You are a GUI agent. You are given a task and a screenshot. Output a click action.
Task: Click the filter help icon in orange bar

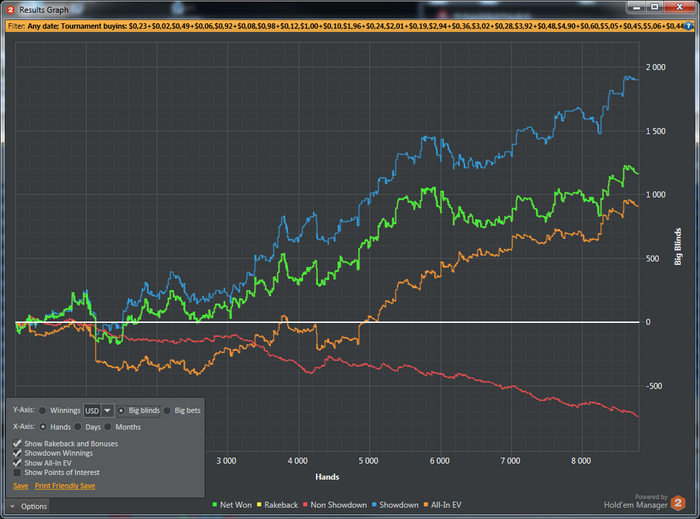[x=689, y=26]
